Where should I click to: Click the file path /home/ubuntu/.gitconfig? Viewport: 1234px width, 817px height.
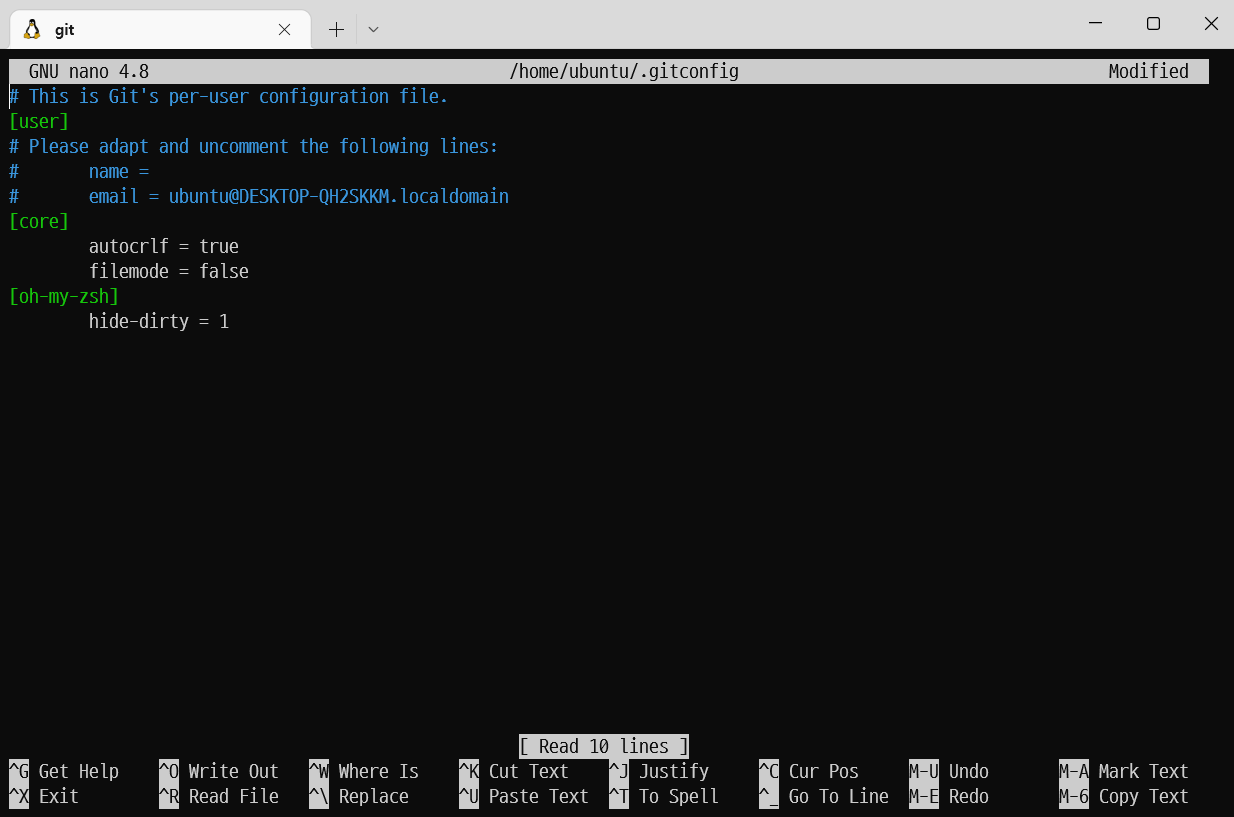tap(624, 72)
